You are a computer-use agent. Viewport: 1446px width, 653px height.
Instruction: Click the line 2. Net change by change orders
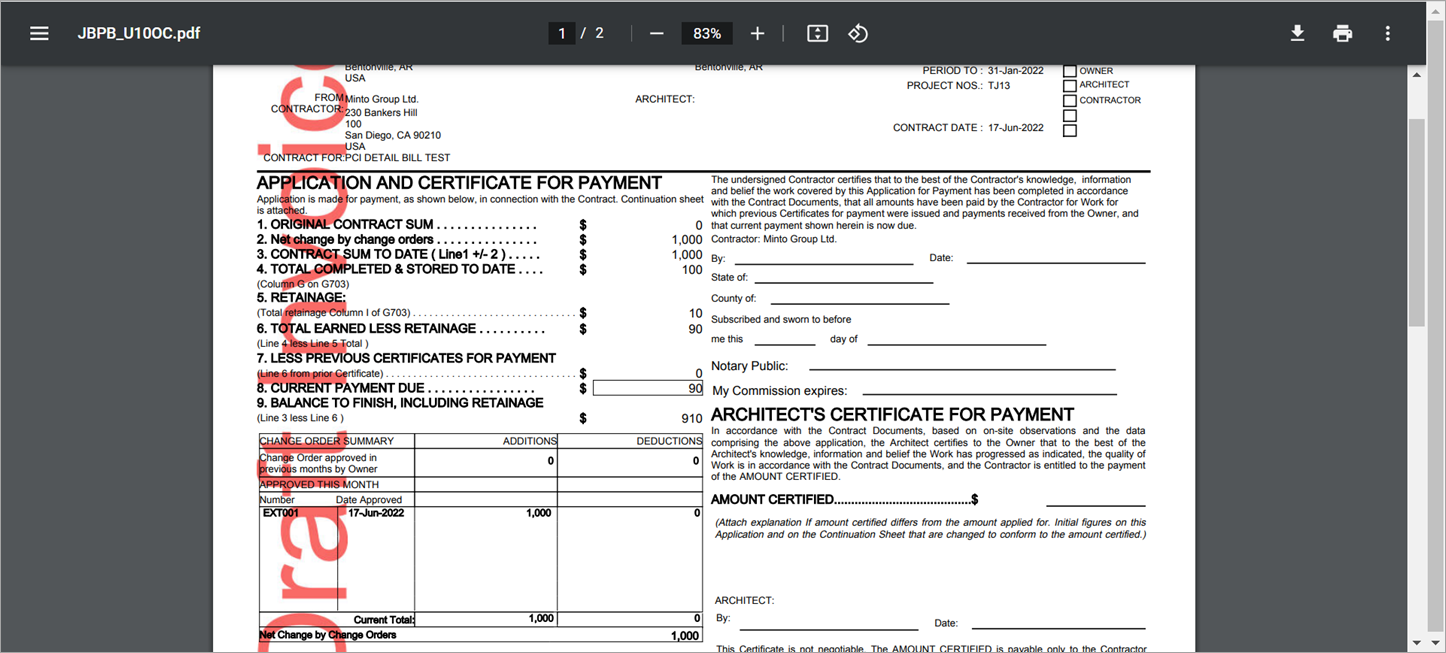pyautogui.click(x=397, y=240)
